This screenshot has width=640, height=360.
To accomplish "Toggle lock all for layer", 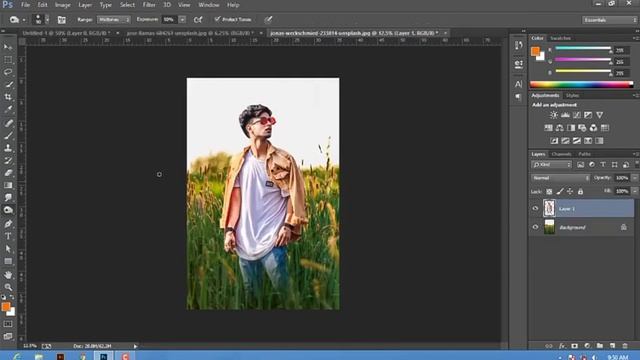I will tap(580, 191).
